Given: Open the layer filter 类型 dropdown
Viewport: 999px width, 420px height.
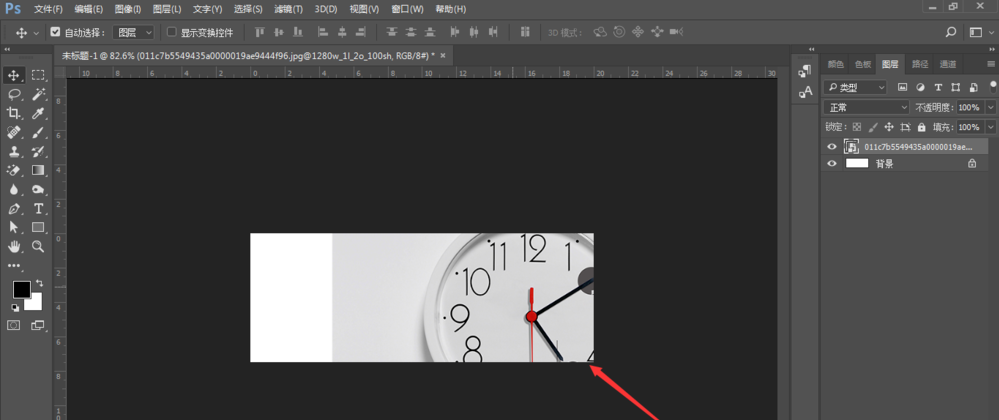Looking at the screenshot, I should click(855, 87).
